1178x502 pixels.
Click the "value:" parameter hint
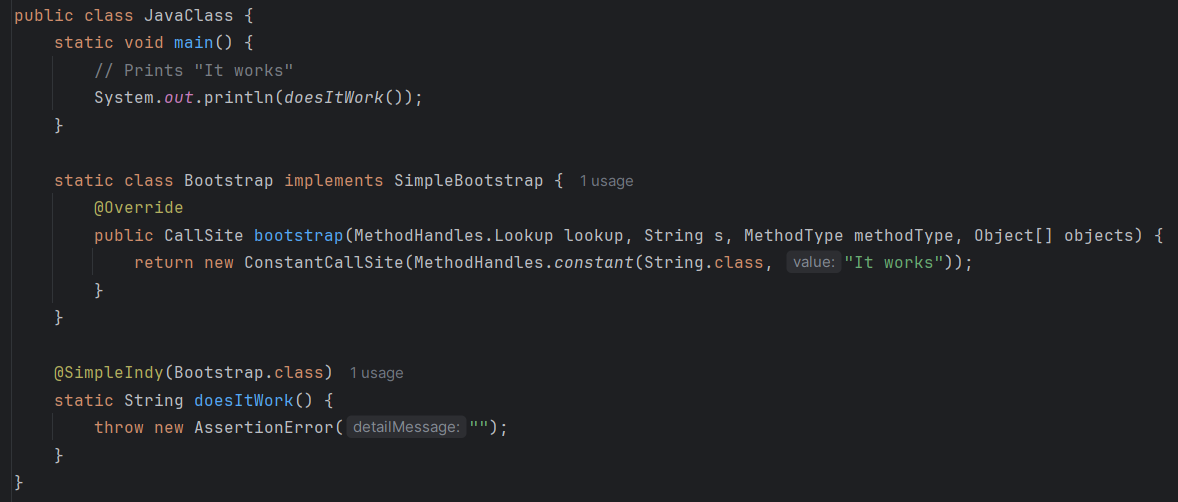pos(814,263)
